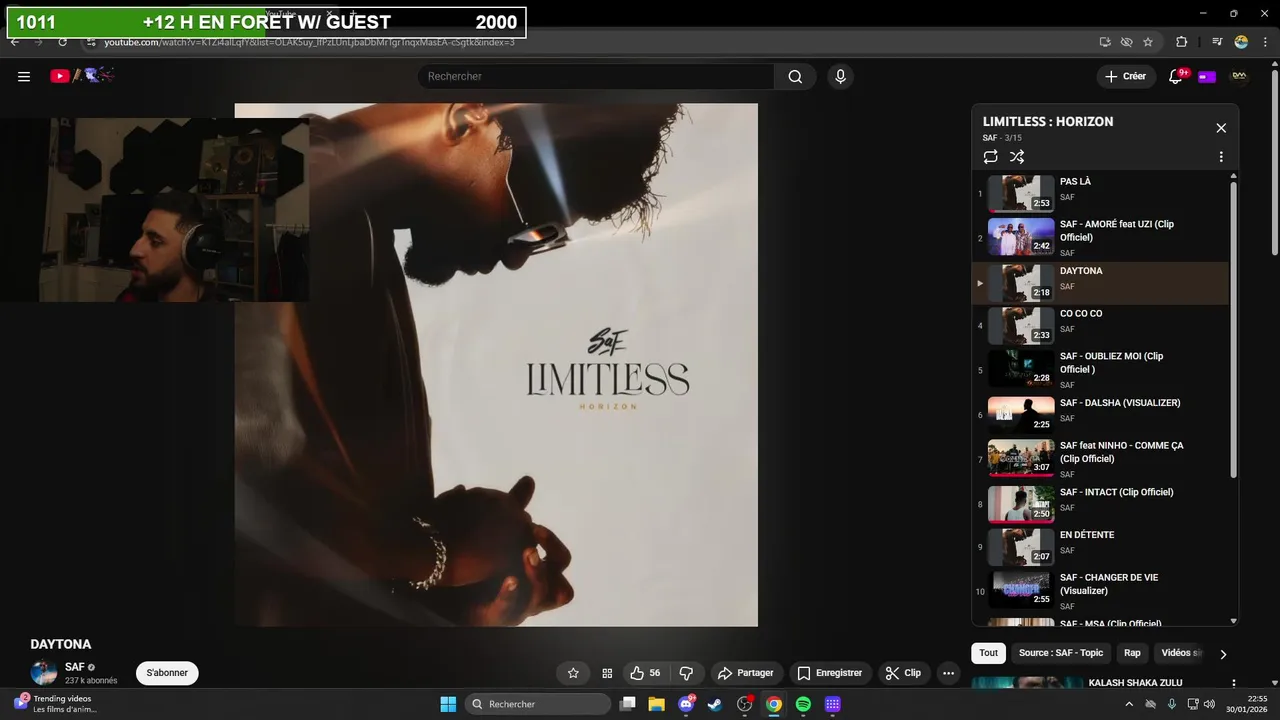The image size is (1280, 720).
Task: Go to the YouTube home logo
Action: point(83,76)
